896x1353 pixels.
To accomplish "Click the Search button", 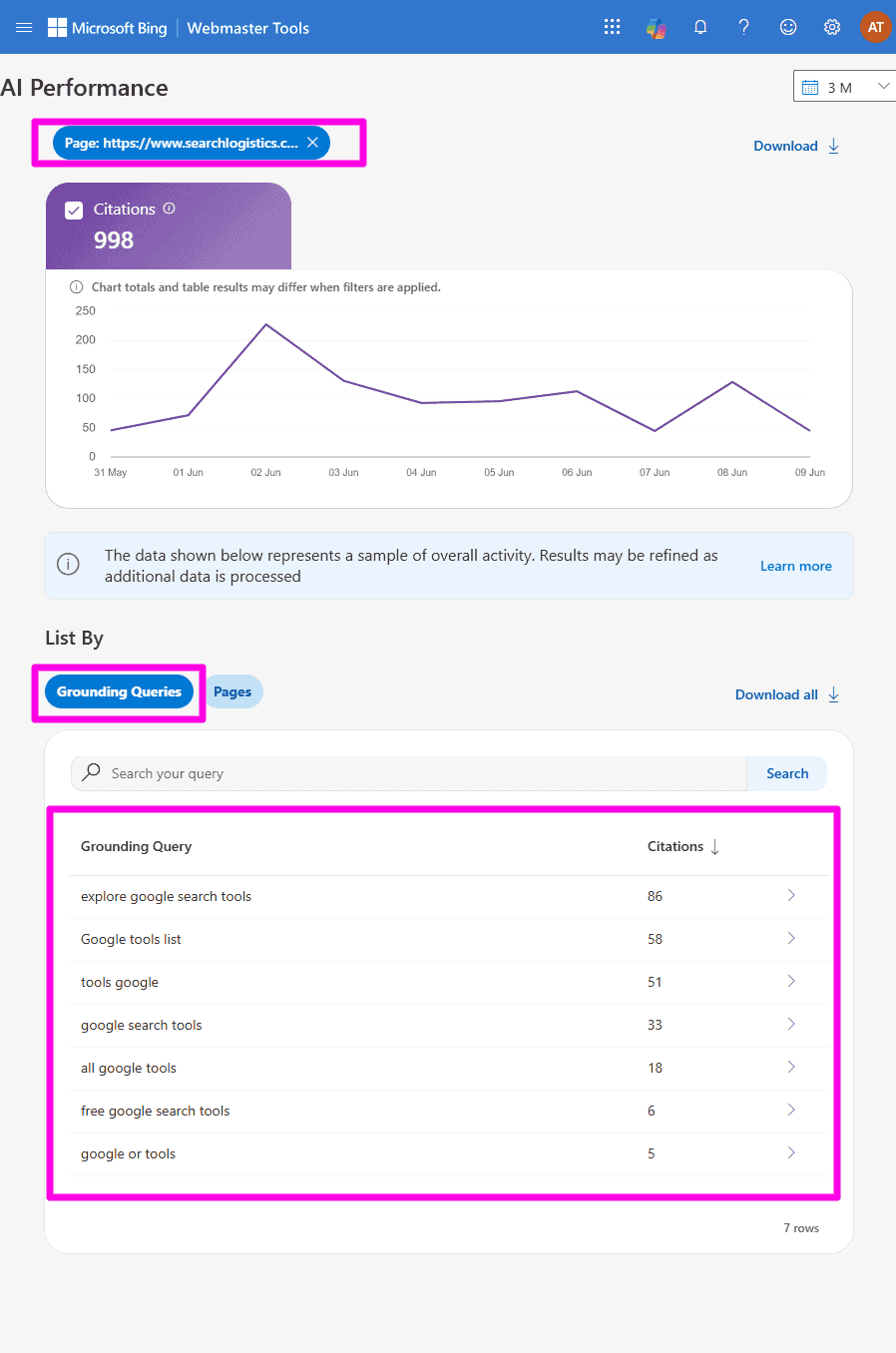I will pyautogui.click(x=787, y=773).
